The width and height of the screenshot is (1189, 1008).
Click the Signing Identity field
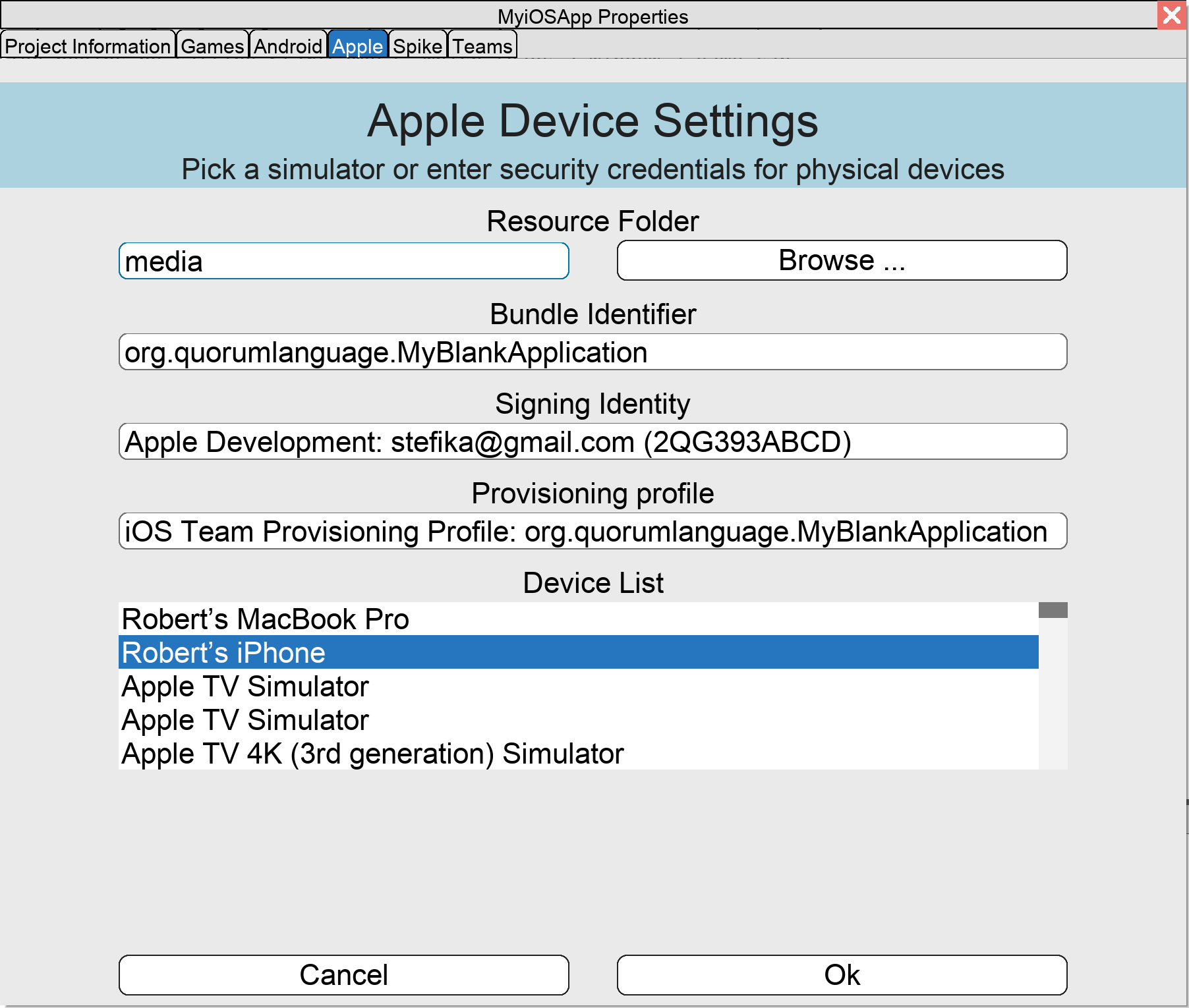pyautogui.click(x=592, y=442)
